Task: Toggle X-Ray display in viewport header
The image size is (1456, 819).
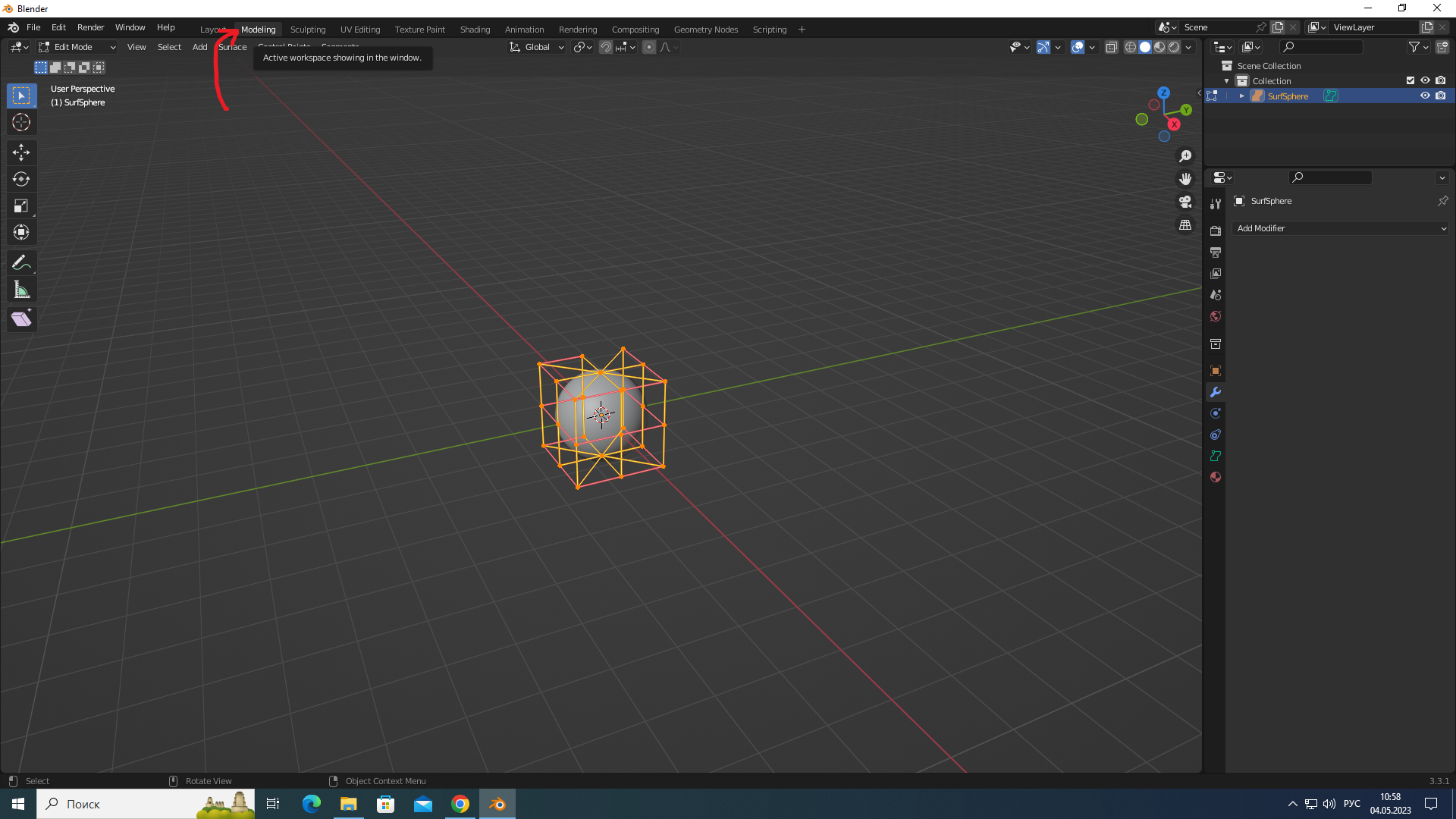Action: (1111, 47)
